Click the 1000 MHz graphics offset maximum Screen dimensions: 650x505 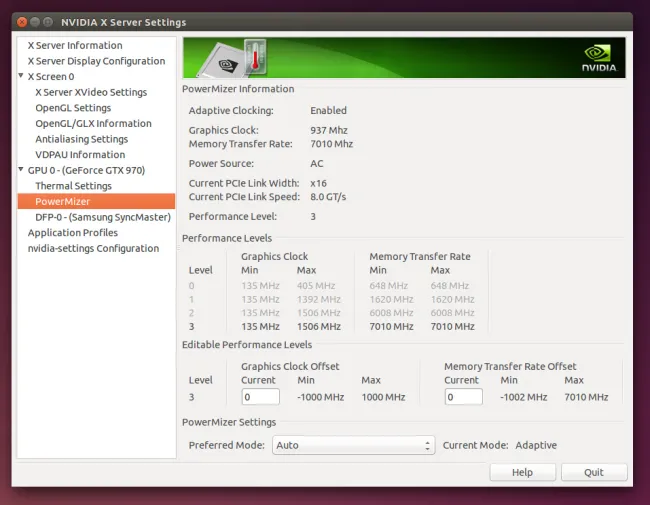tap(383, 397)
